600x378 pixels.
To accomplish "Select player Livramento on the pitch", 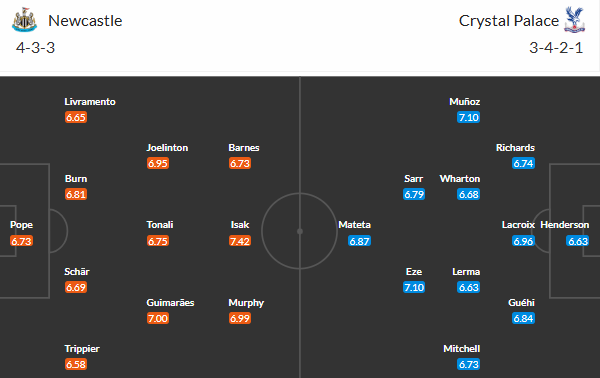I will click(90, 102).
